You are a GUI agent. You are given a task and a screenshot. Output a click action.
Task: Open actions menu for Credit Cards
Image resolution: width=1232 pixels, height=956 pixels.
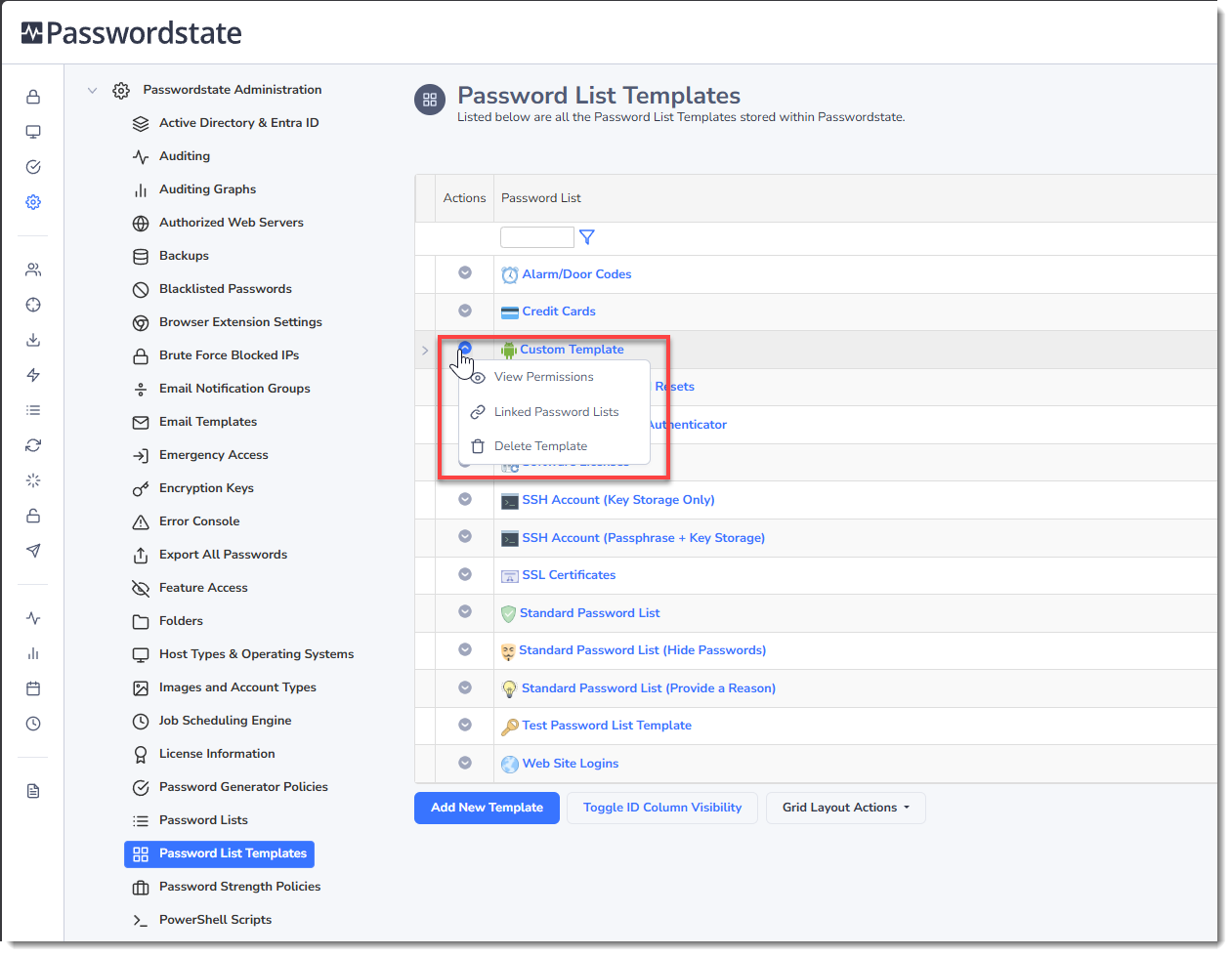[465, 311]
